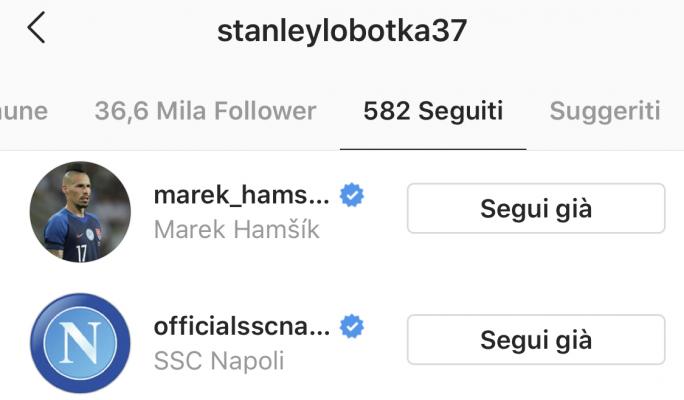Viewport: 684px width, 400px height.
Task: Click the SSC Napoli display name
Action: click(x=219, y=361)
